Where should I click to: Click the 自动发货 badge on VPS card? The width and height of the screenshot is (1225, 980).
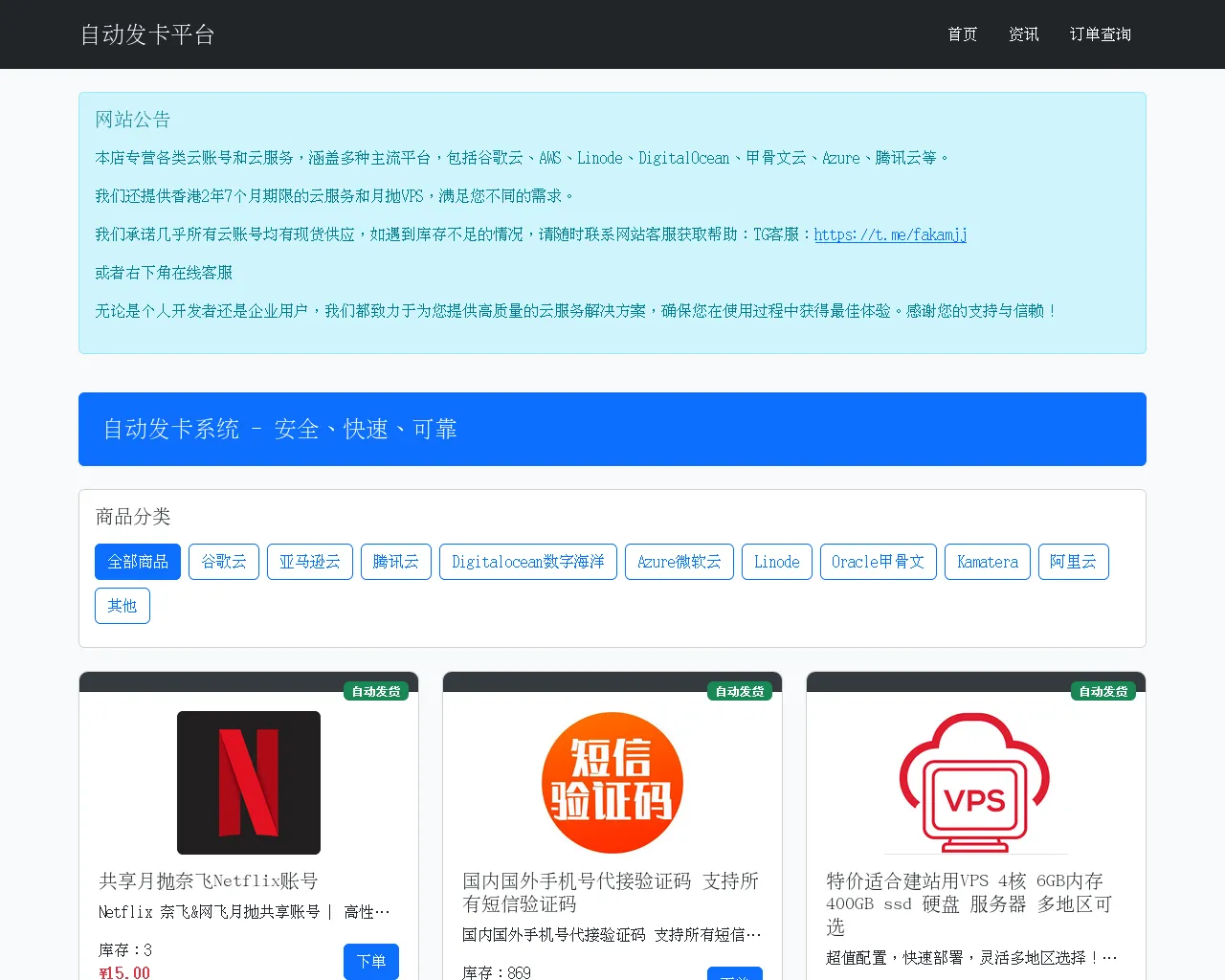pyautogui.click(x=1103, y=691)
